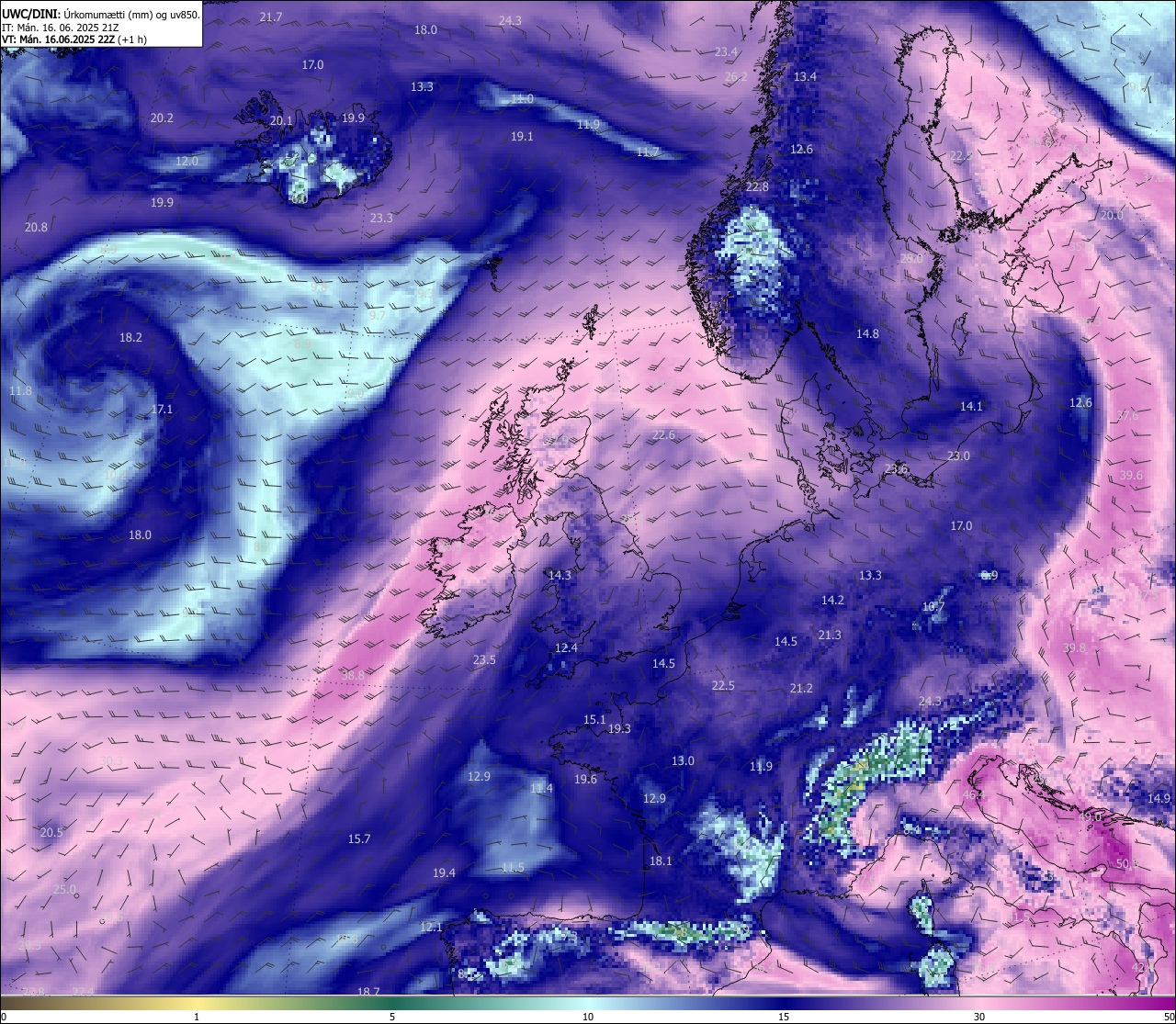Image resolution: width=1176 pixels, height=1024 pixels.
Task: Click the map value 12.0
Action: tap(187, 161)
